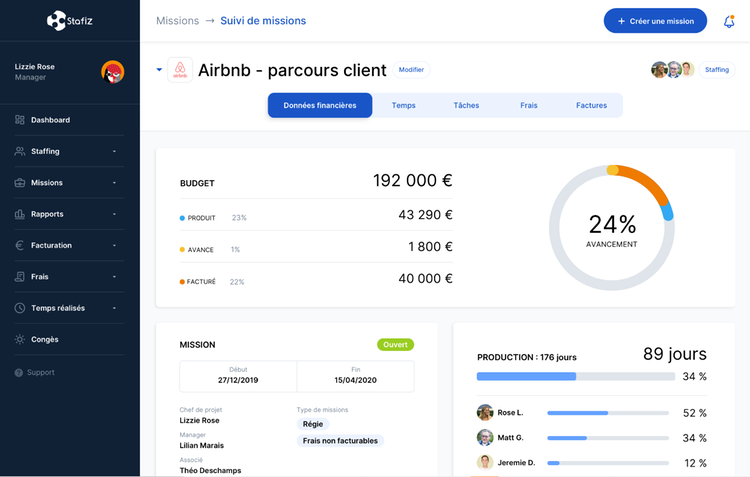Click the Stafiz logo in sidebar
750x477 pixels.
point(70,20)
